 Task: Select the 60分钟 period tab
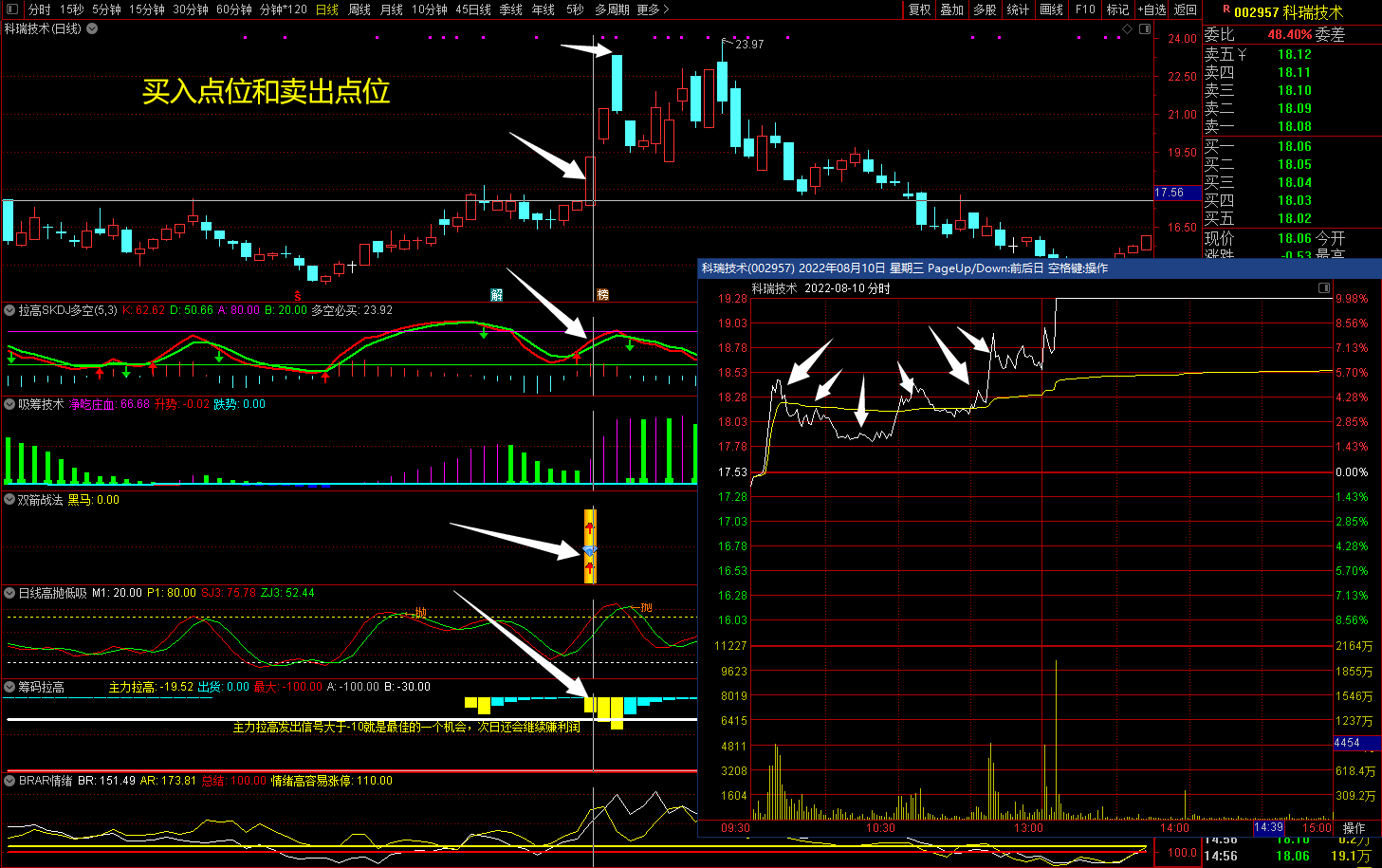[x=234, y=9]
